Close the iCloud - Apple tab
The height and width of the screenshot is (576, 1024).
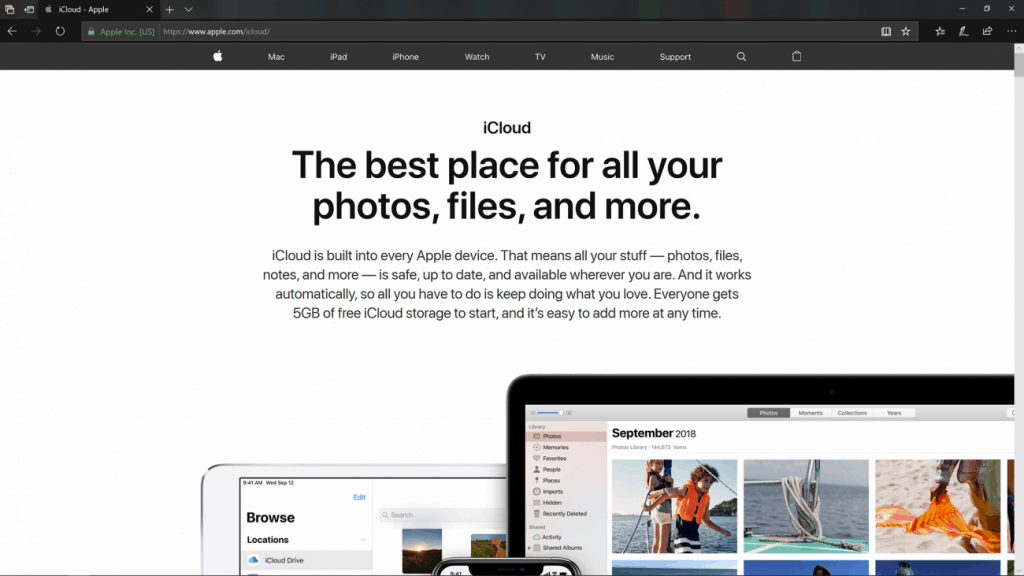[x=150, y=10]
